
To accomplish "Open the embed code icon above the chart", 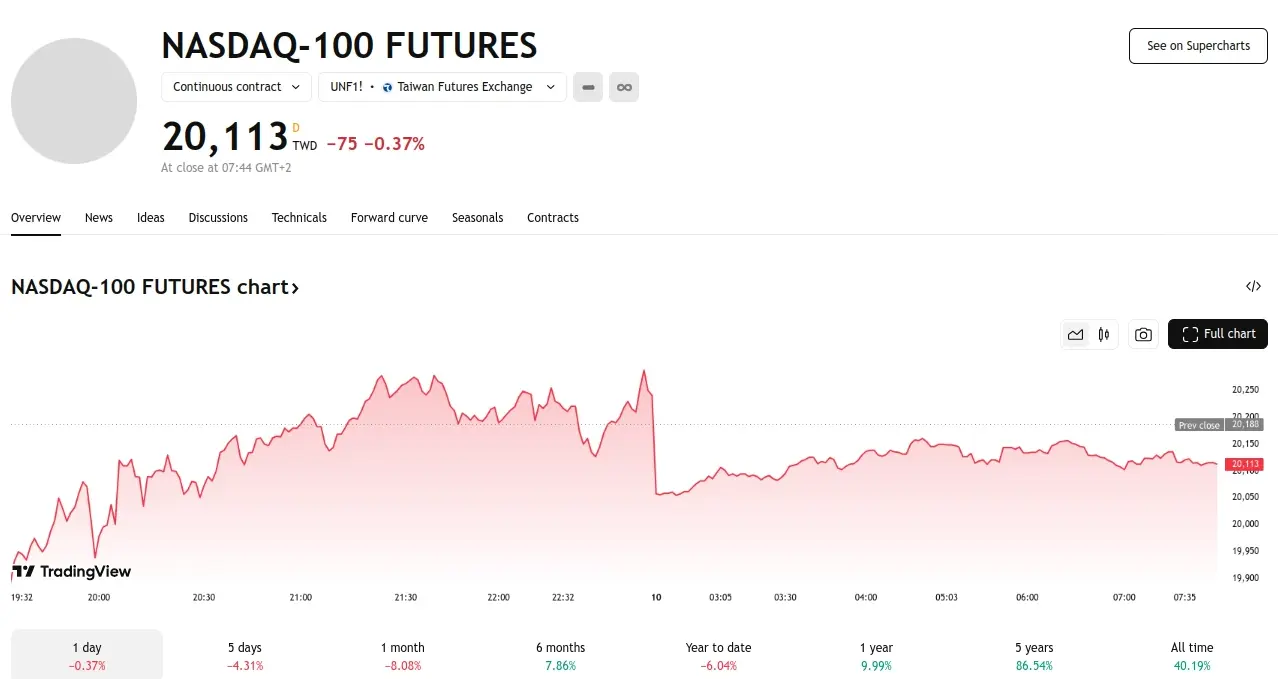I will [1253, 286].
